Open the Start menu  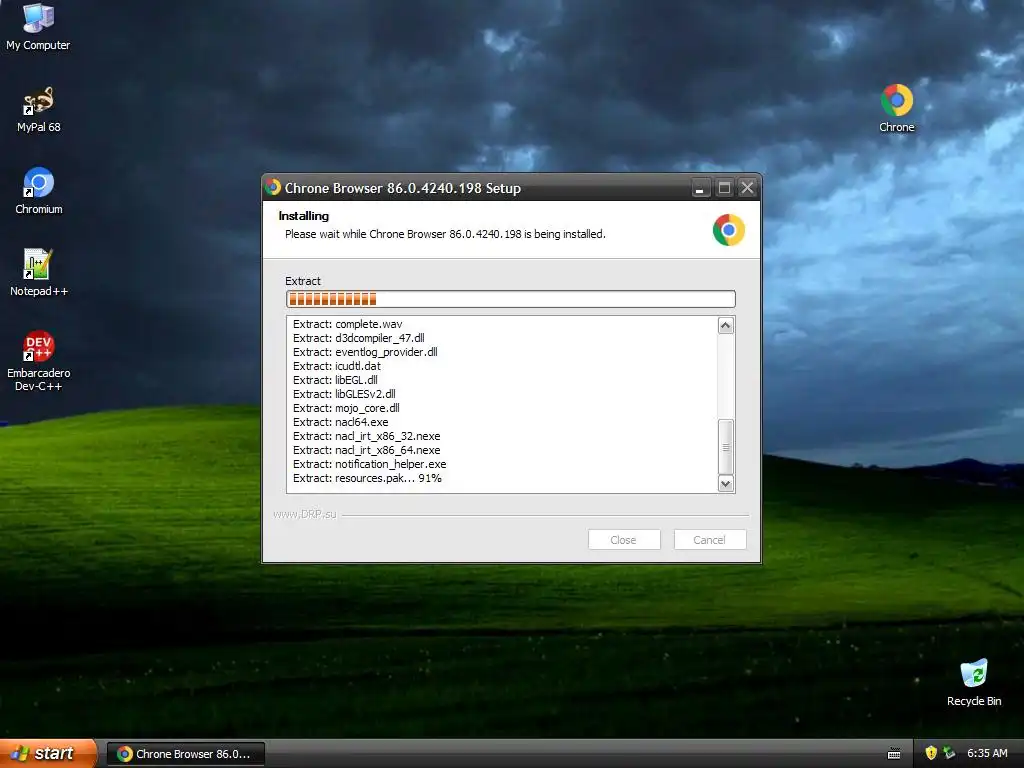pyautogui.click(x=48, y=753)
